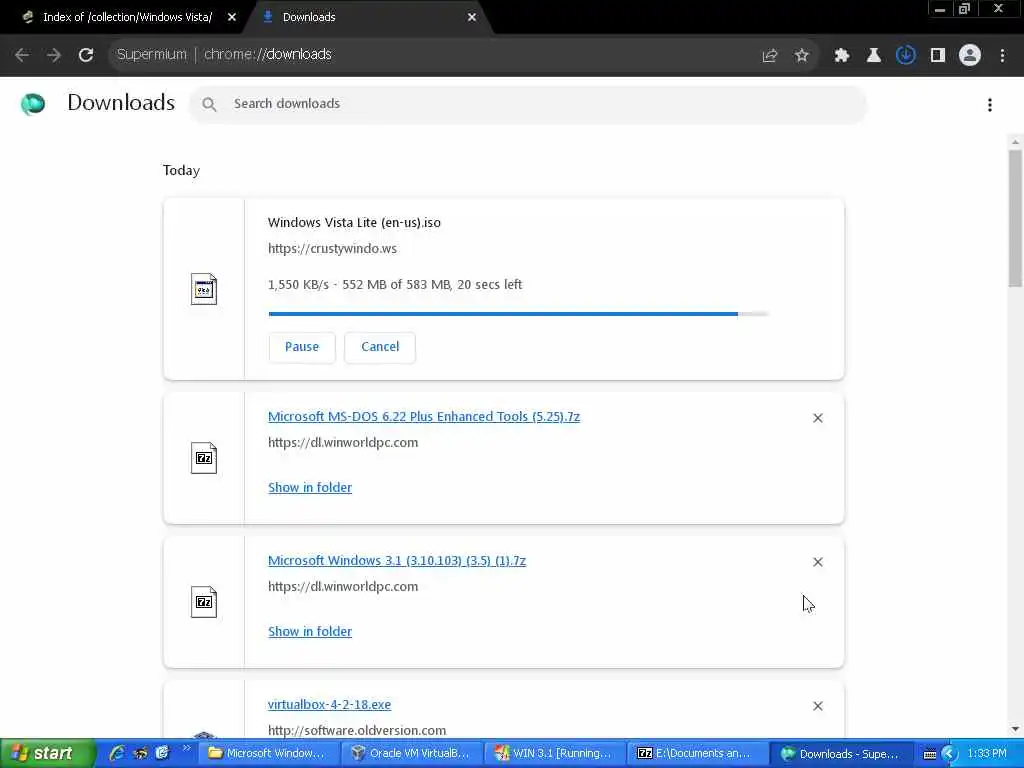Click the Downloads - Supermium taskbar button
The image size is (1024, 768).
(x=840, y=754)
